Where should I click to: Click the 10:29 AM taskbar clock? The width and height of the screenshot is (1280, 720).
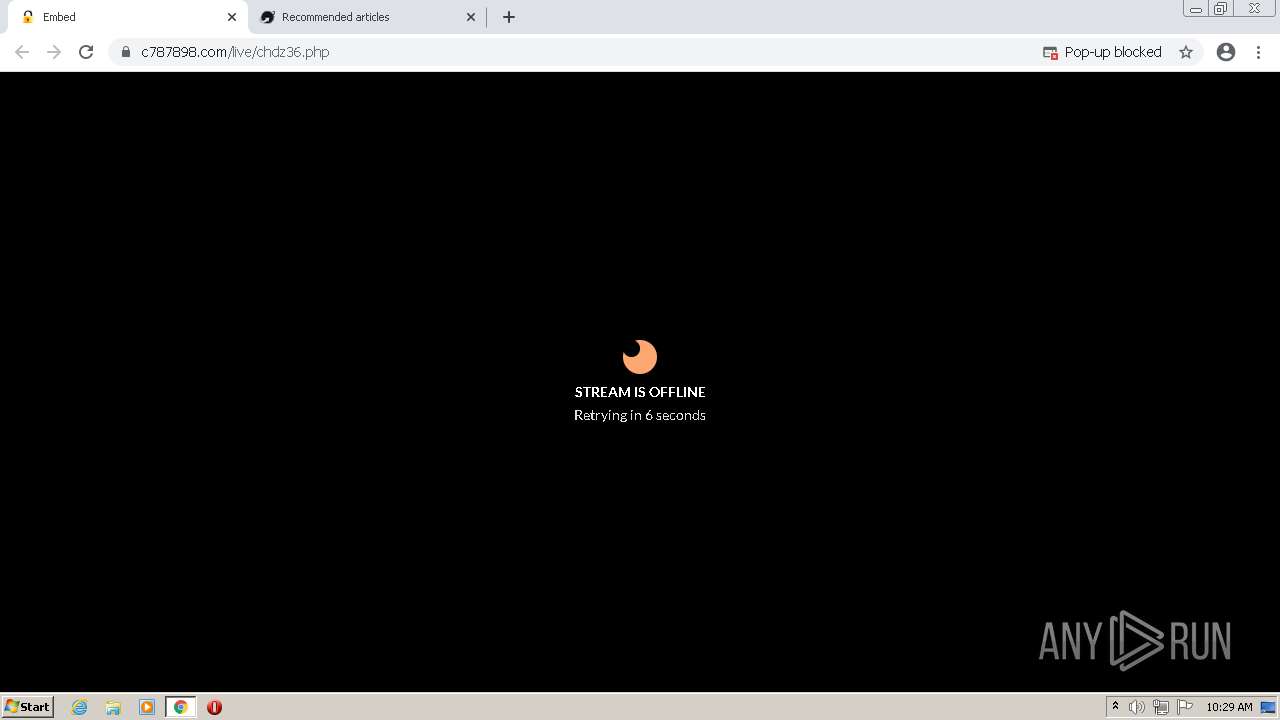pos(1229,707)
